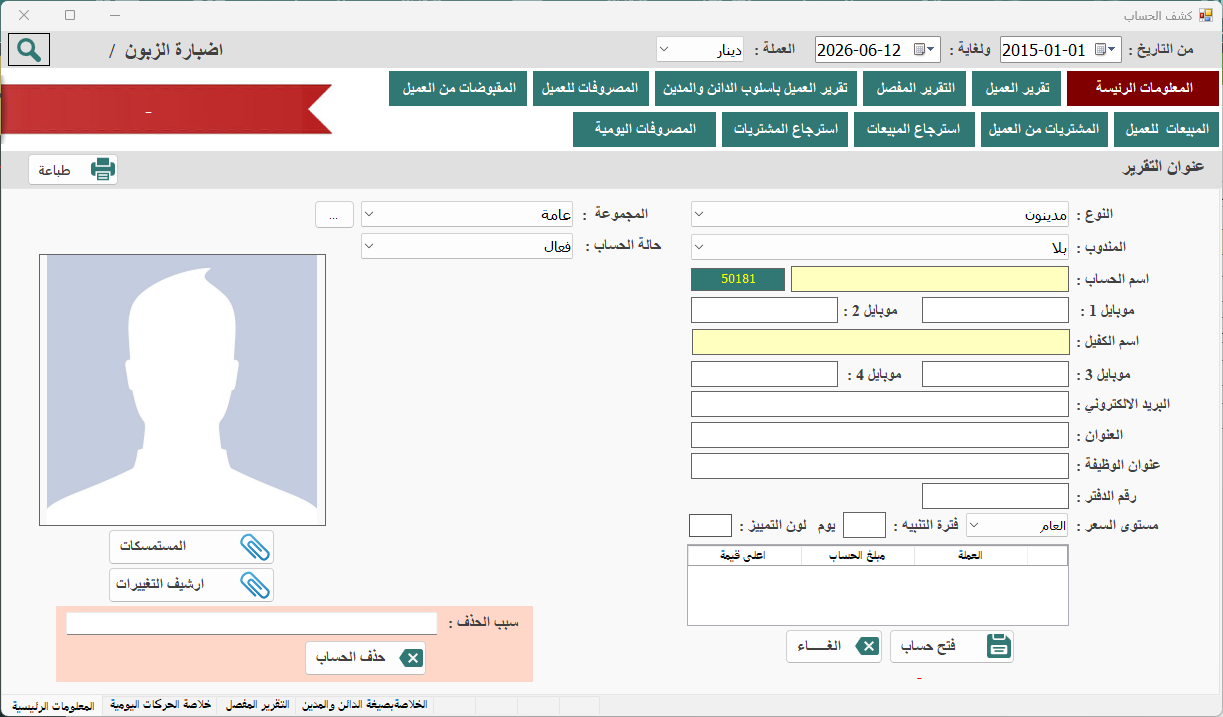This screenshot has height=717, width=1223.
Task: Expand the المجموعة dropdown
Action: (369, 214)
